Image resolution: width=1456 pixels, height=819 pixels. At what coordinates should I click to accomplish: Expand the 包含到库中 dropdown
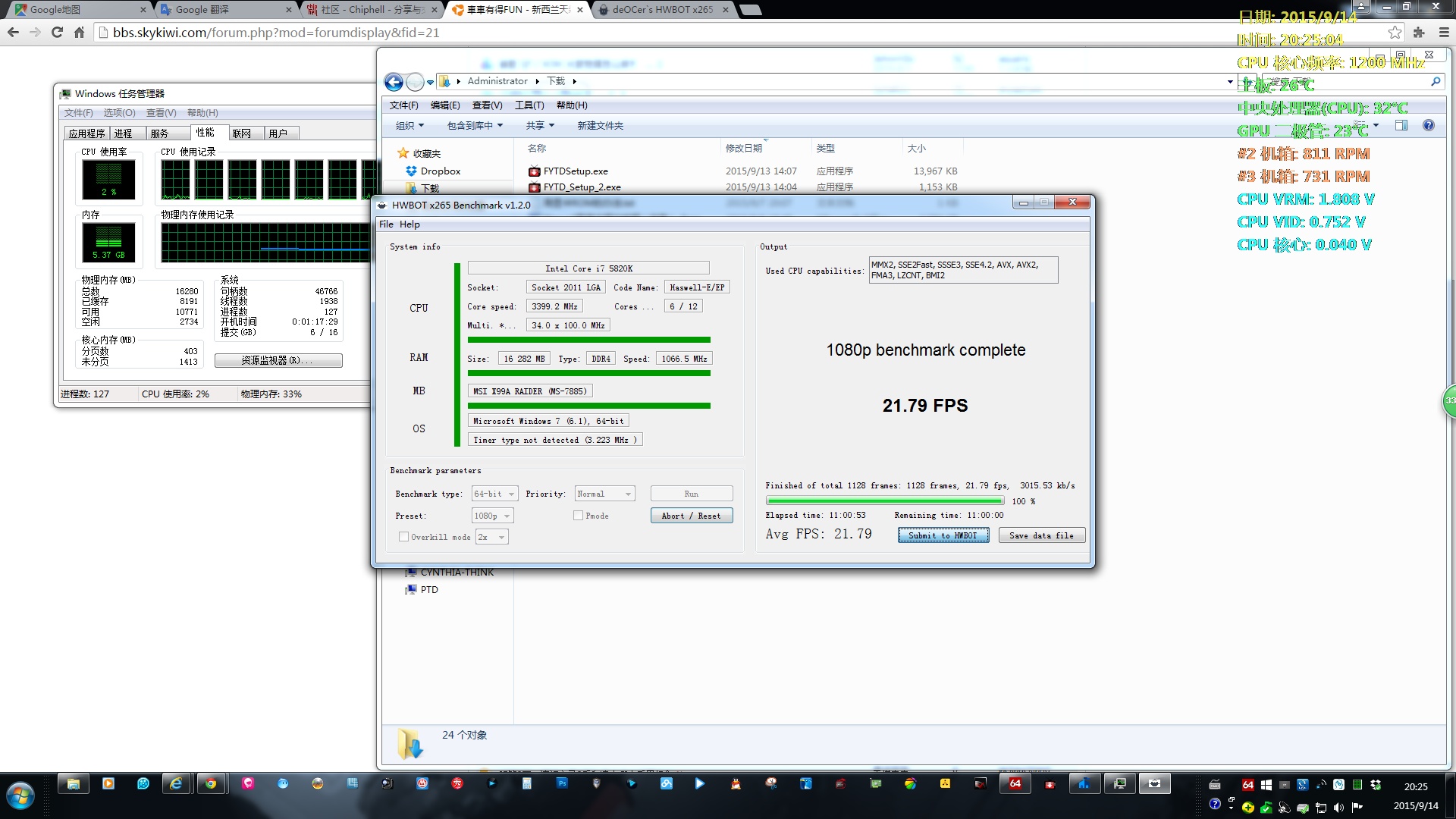pos(475,126)
